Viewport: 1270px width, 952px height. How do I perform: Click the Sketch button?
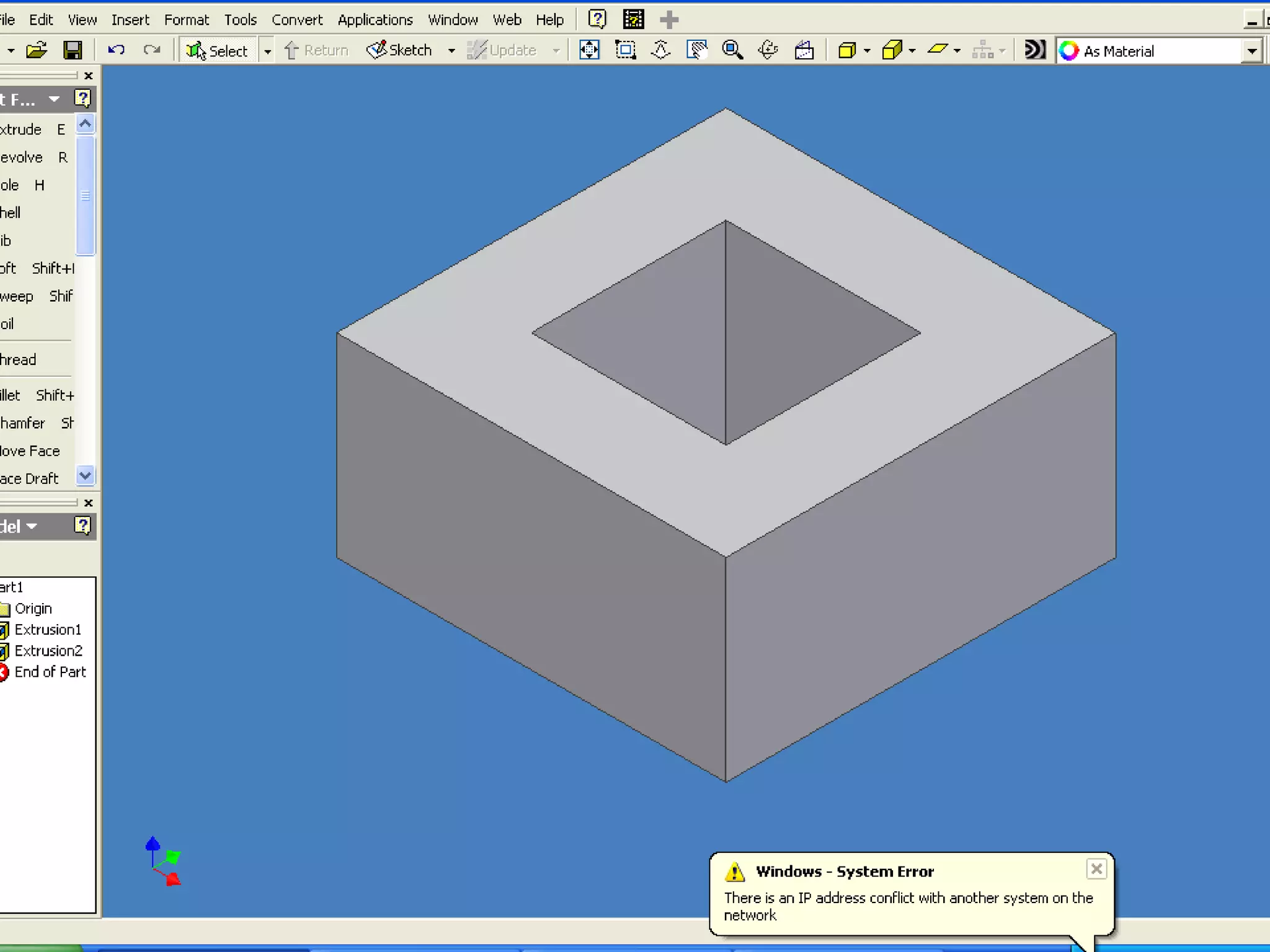pos(399,50)
